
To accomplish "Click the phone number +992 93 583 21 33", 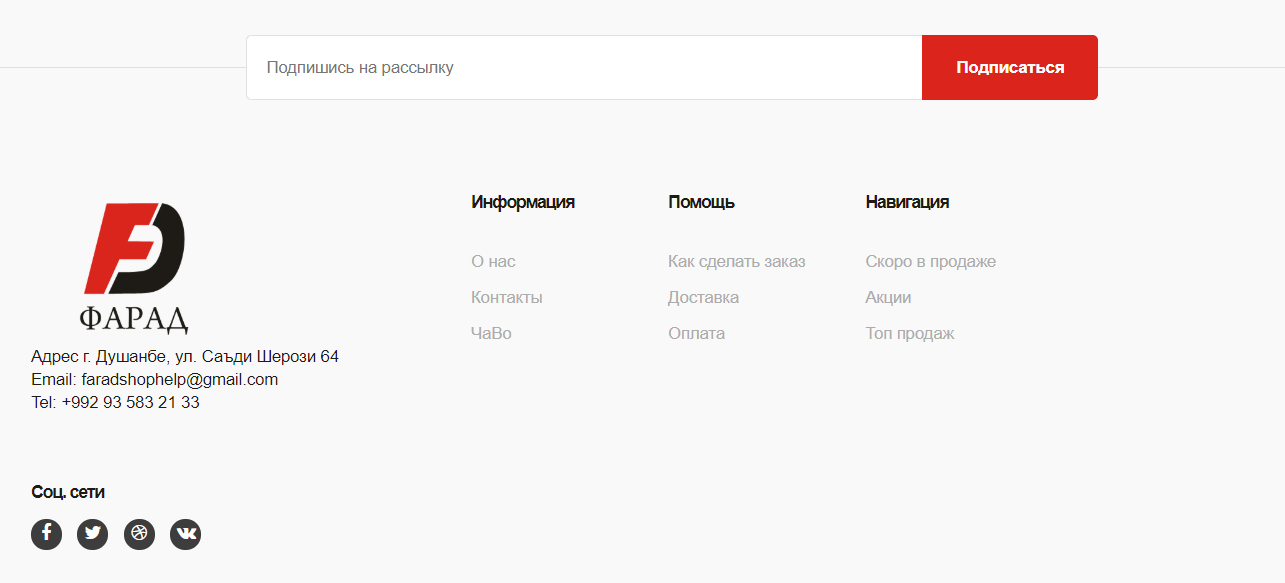I will pos(130,403).
